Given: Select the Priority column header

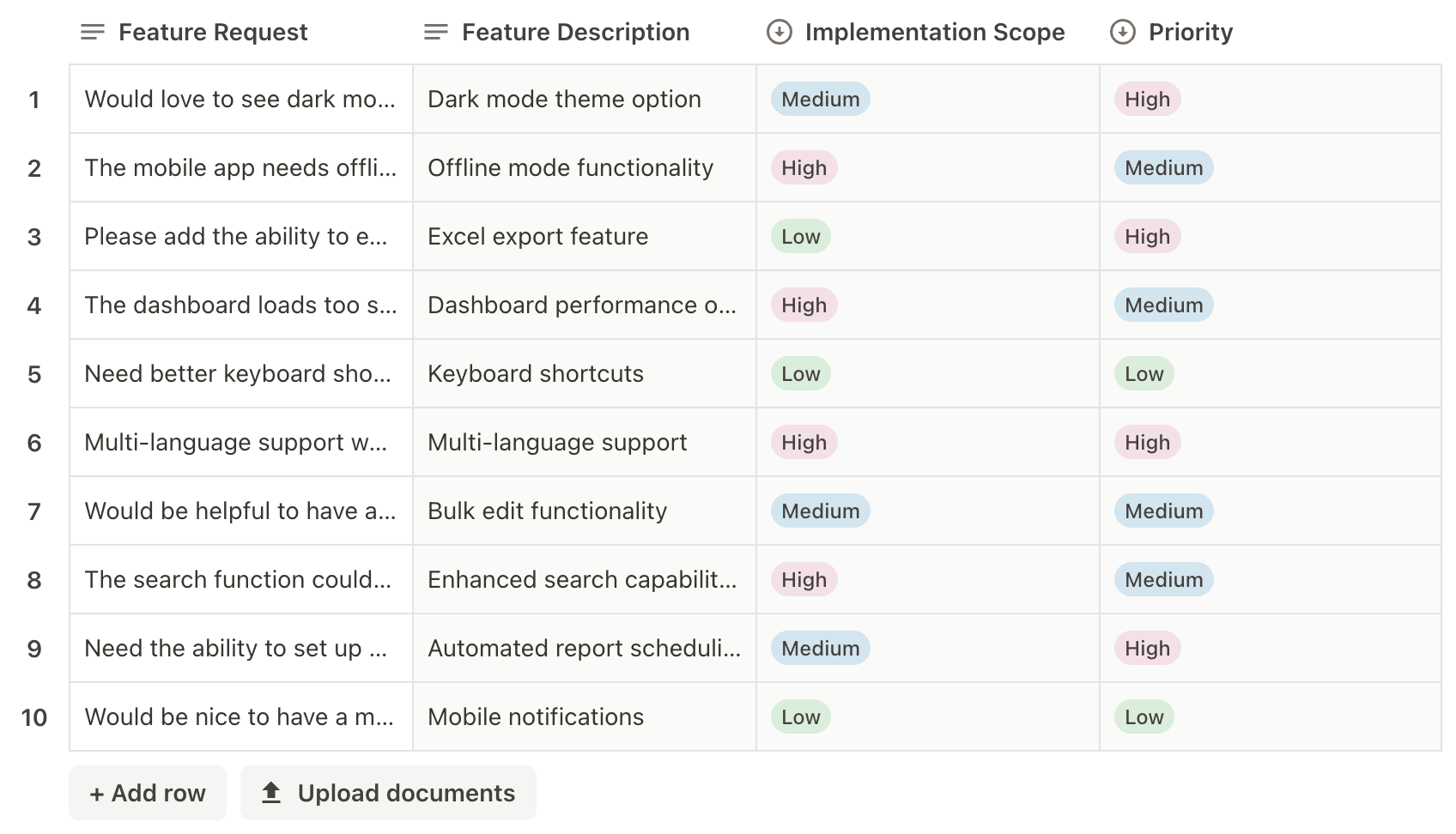Looking at the screenshot, I should [1192, 32].
